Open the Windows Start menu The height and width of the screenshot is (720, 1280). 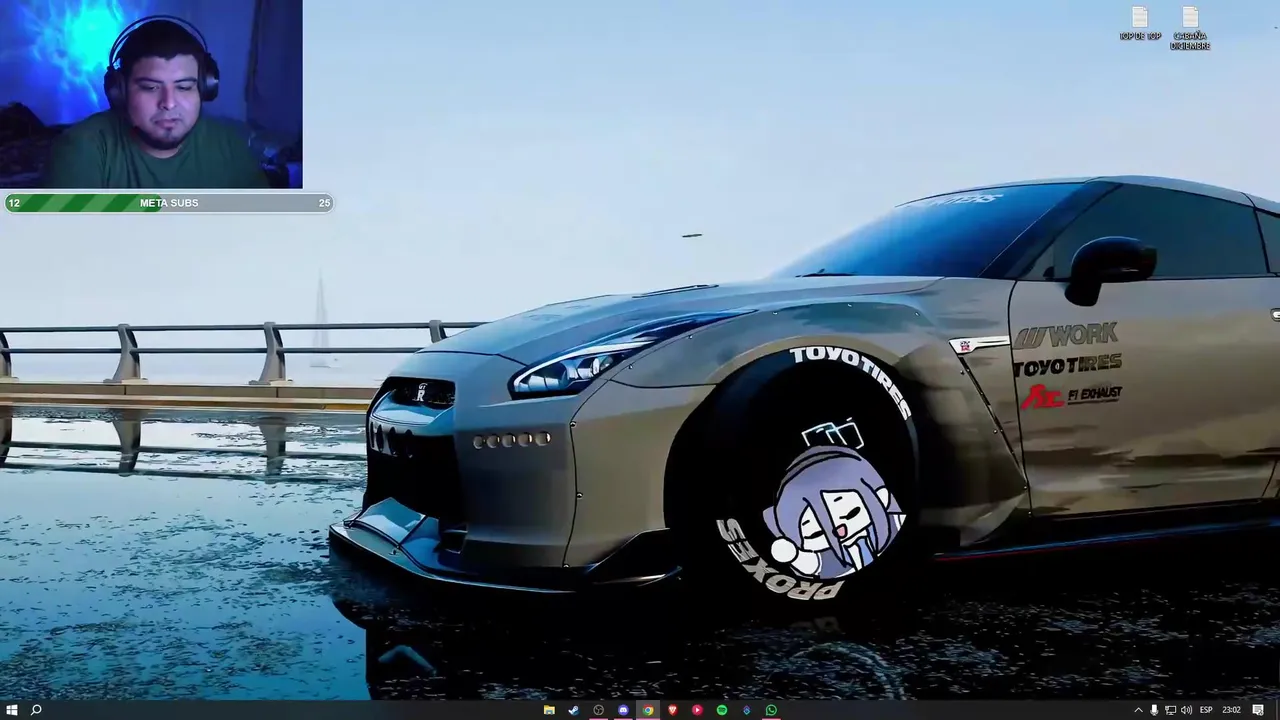[11, 710]
